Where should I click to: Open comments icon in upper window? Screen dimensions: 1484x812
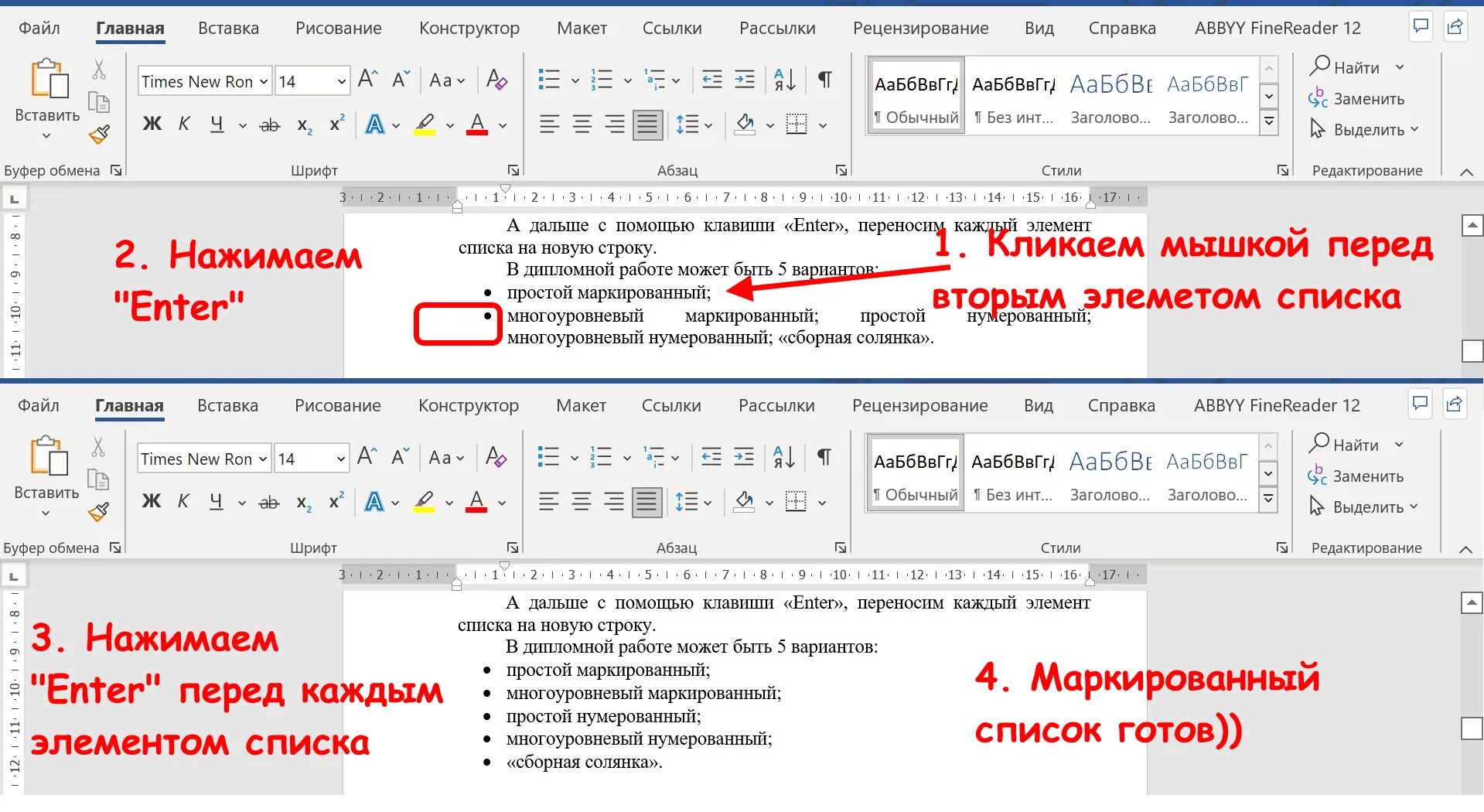coord(1421,26)
